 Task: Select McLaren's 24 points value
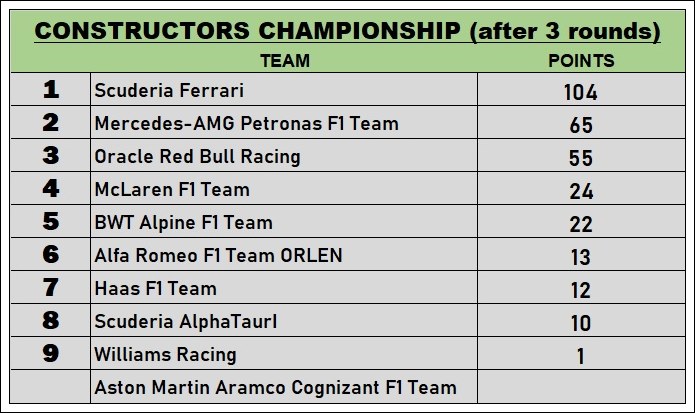click(580, 191)
